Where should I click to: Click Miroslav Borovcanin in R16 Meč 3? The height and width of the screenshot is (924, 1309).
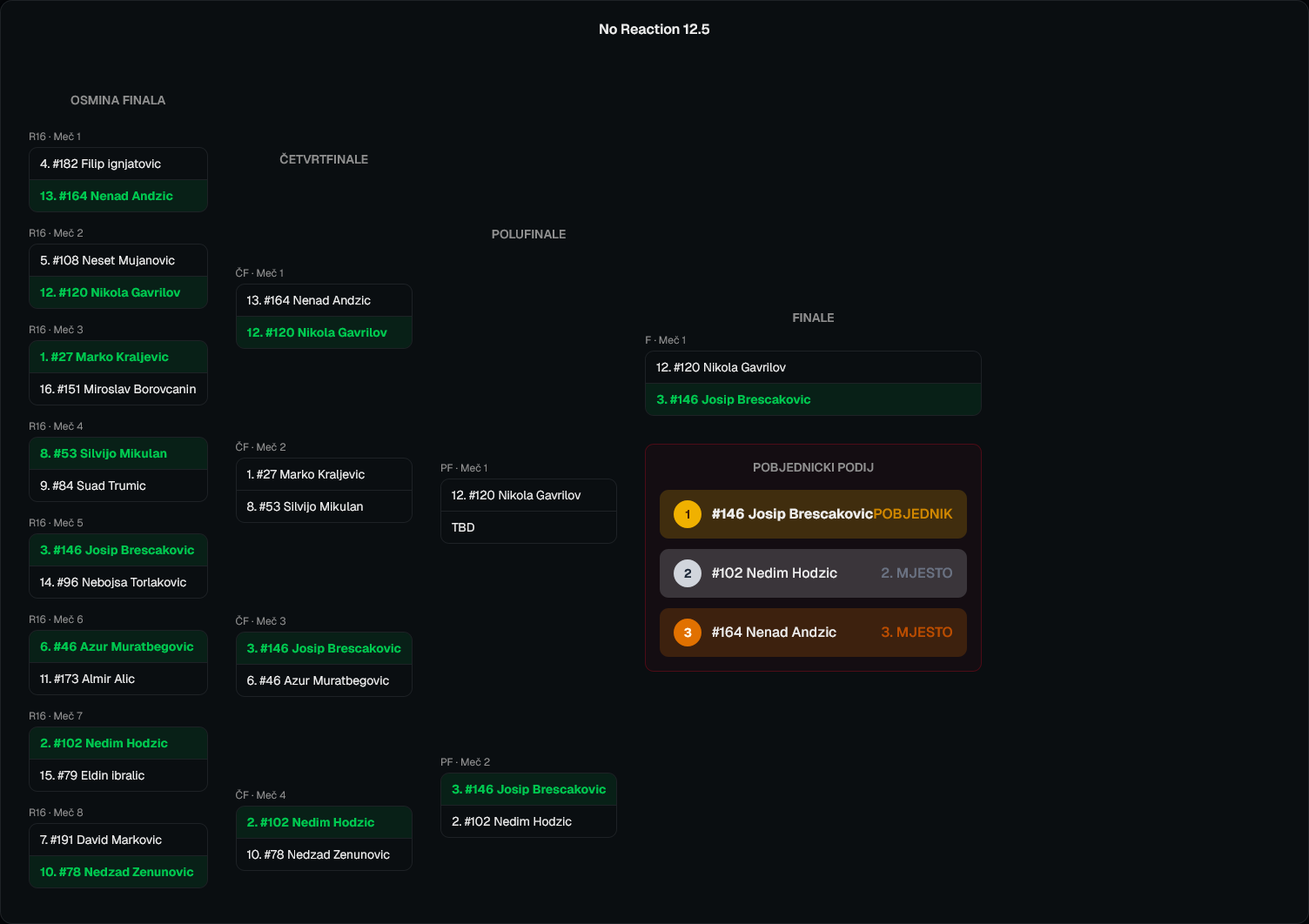[118, 389]
